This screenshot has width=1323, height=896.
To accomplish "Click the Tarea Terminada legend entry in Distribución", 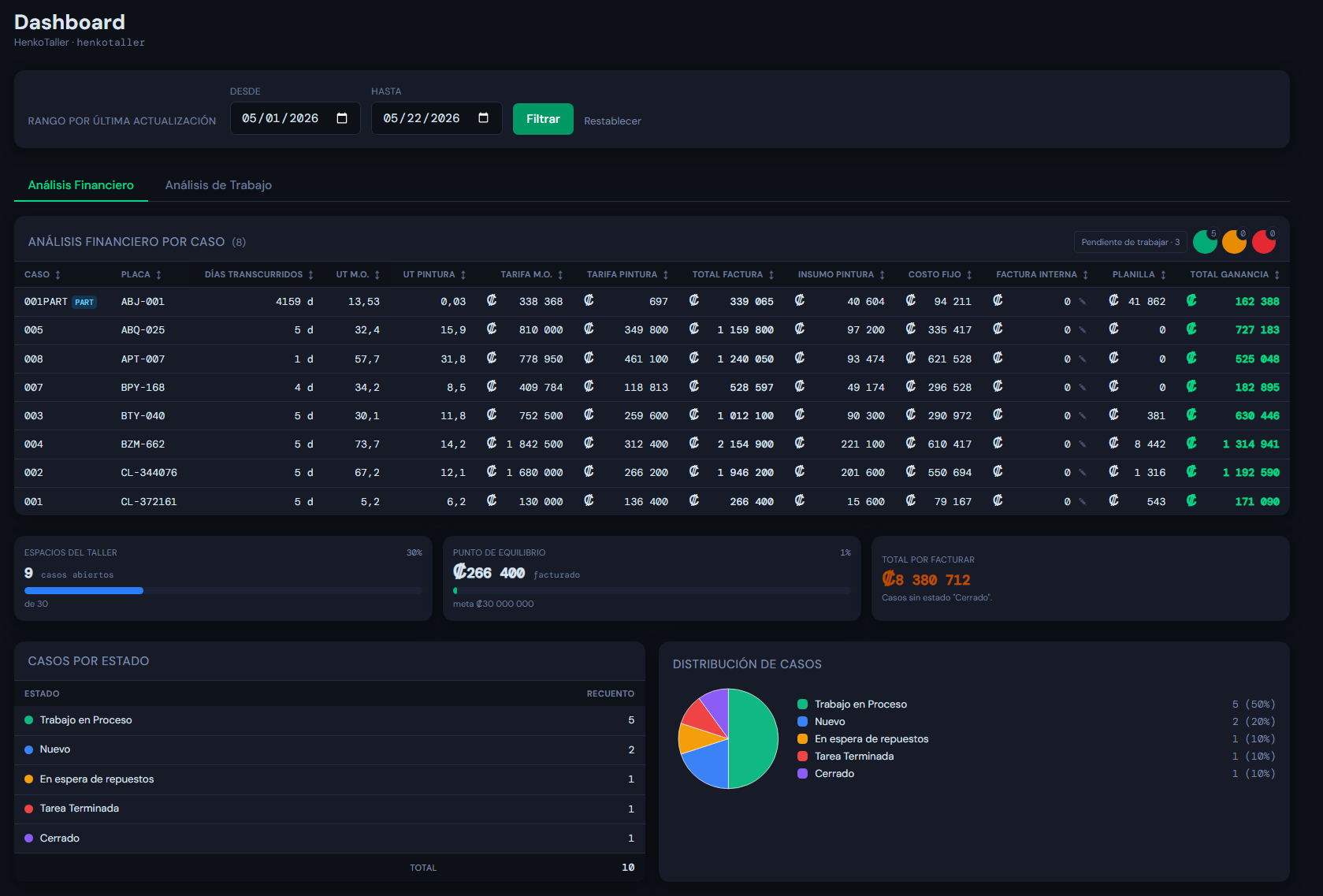I will point(854,757).
